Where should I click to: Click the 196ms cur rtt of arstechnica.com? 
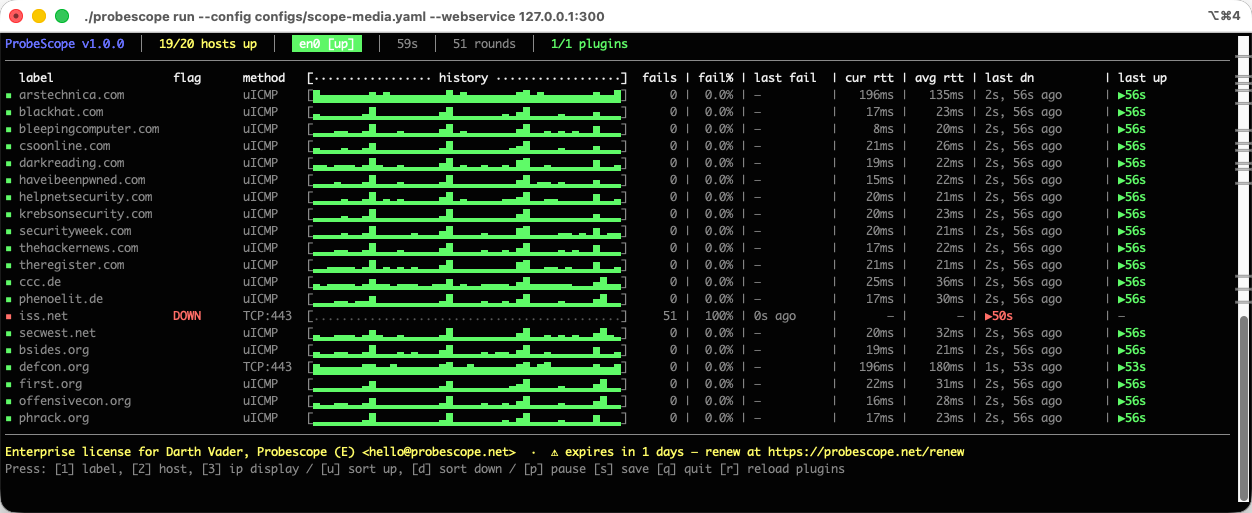coord(876,95)
